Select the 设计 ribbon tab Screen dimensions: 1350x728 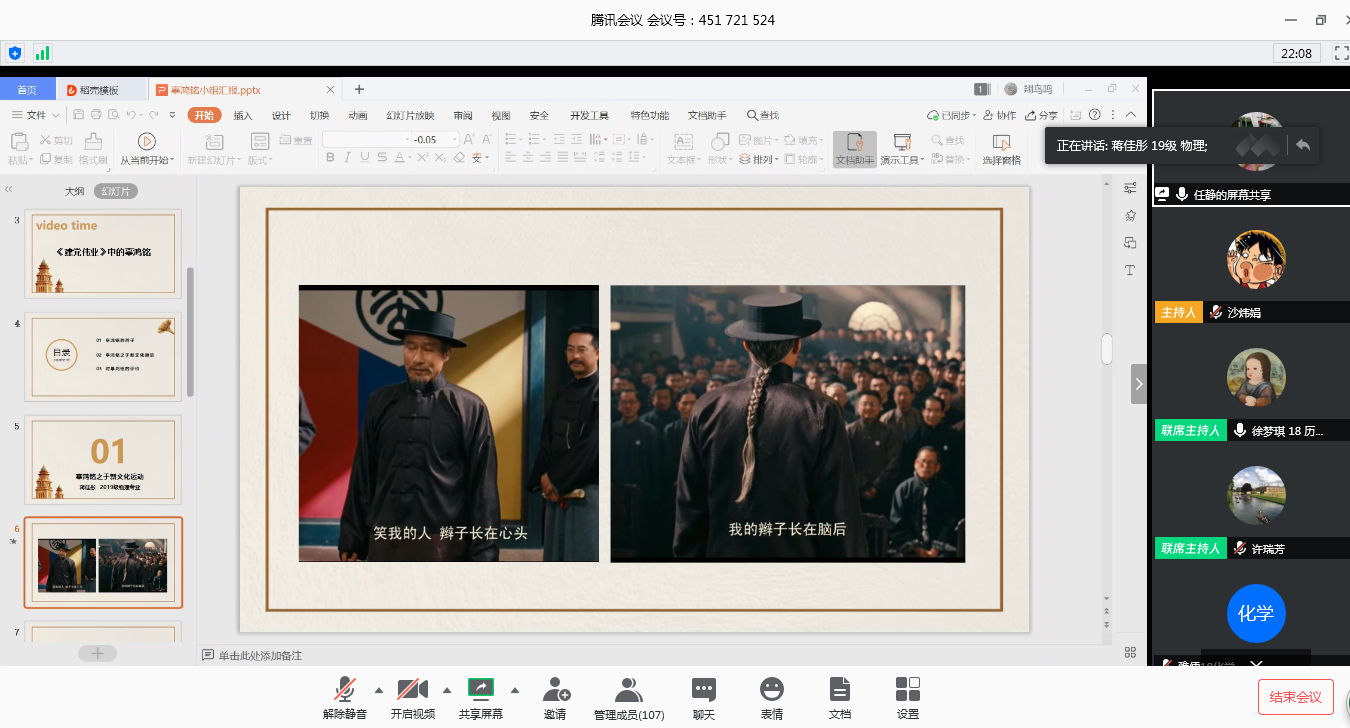281,115
